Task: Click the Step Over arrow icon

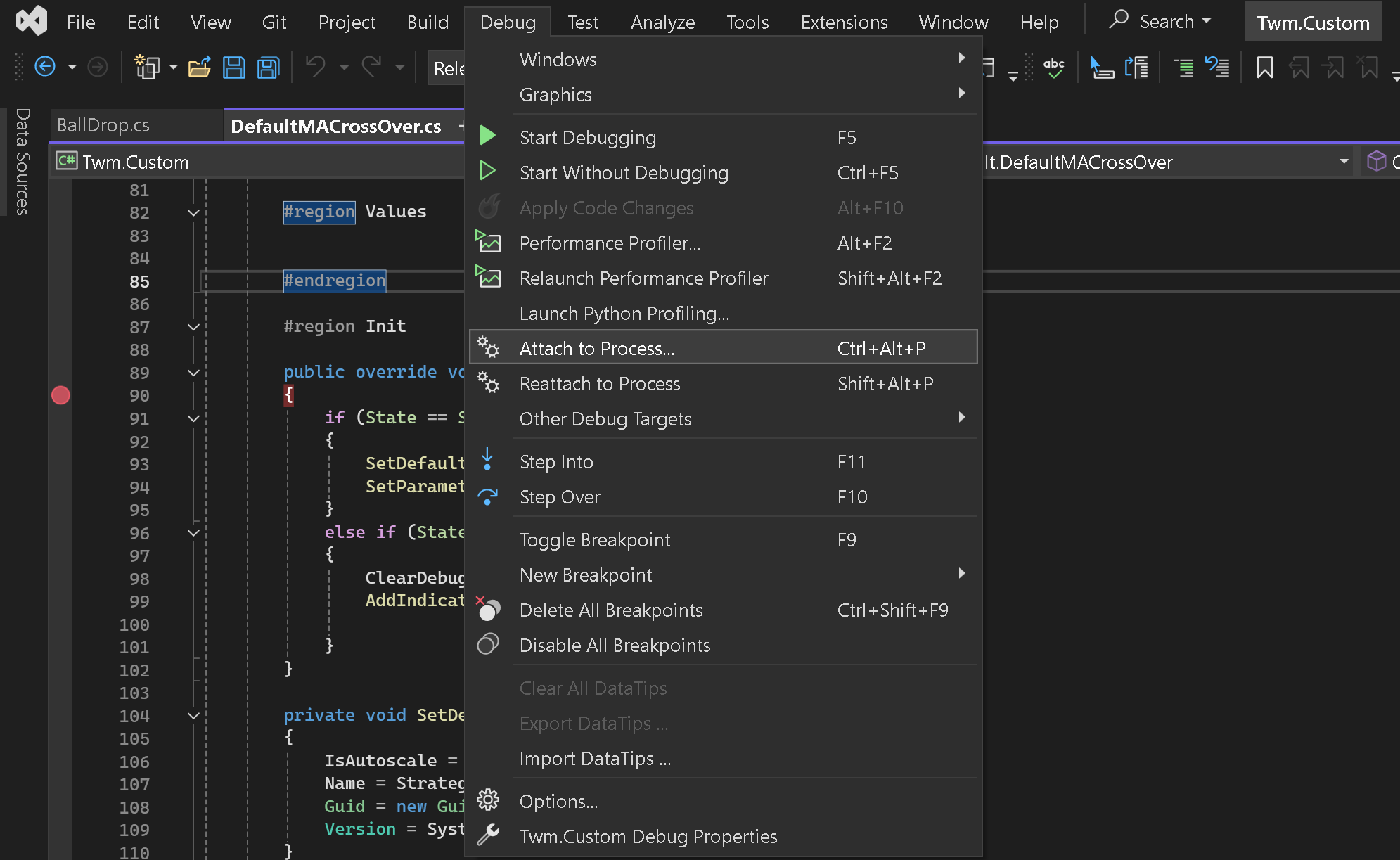Action: pyautogui.click(x=487, y=496)
